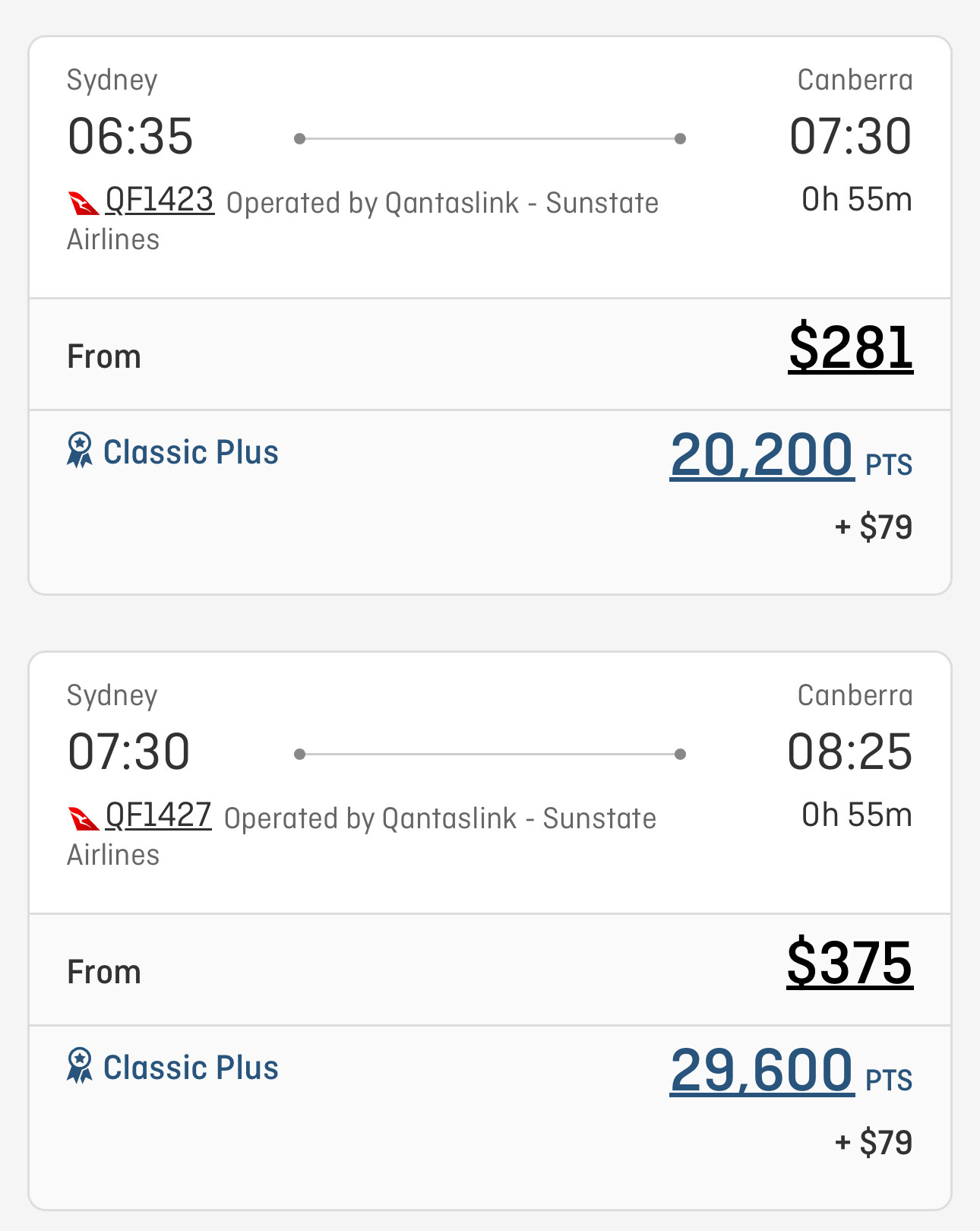980x1231 pixels.
Task: Select the $375 fare price
Action: tap(849, 964)
